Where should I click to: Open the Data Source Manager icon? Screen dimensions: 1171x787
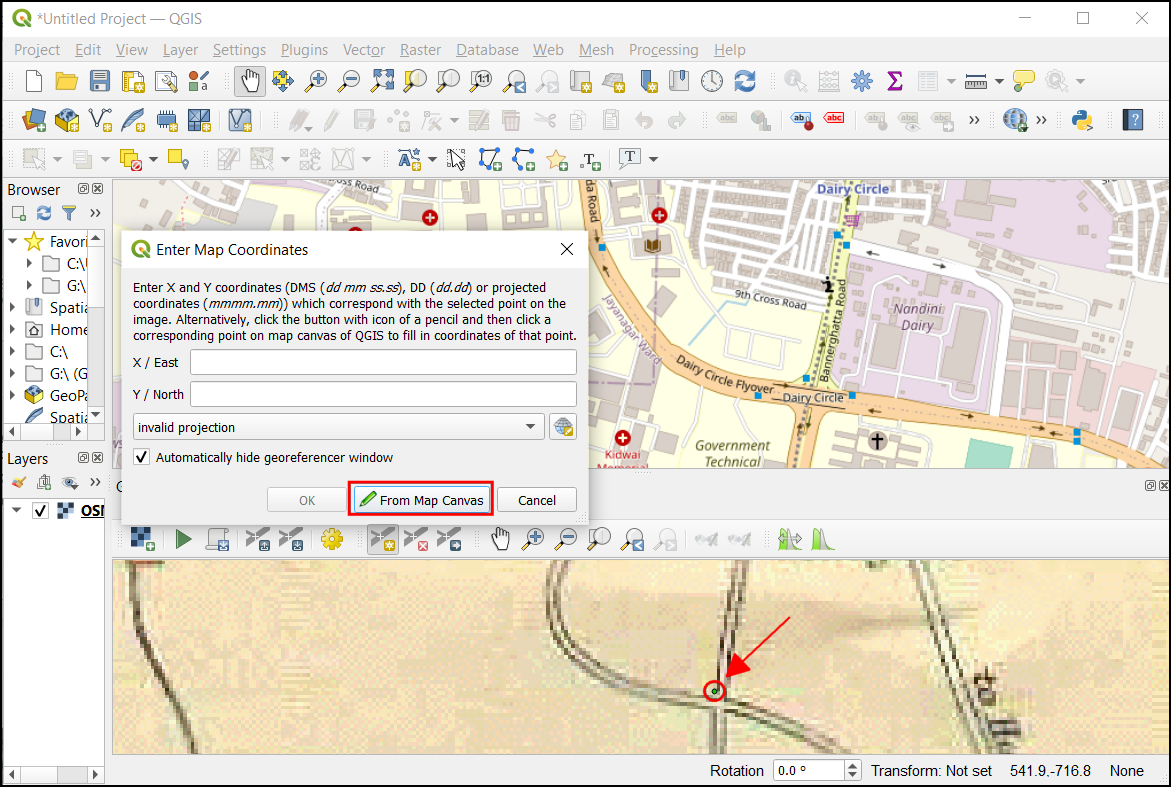[34, 119]
